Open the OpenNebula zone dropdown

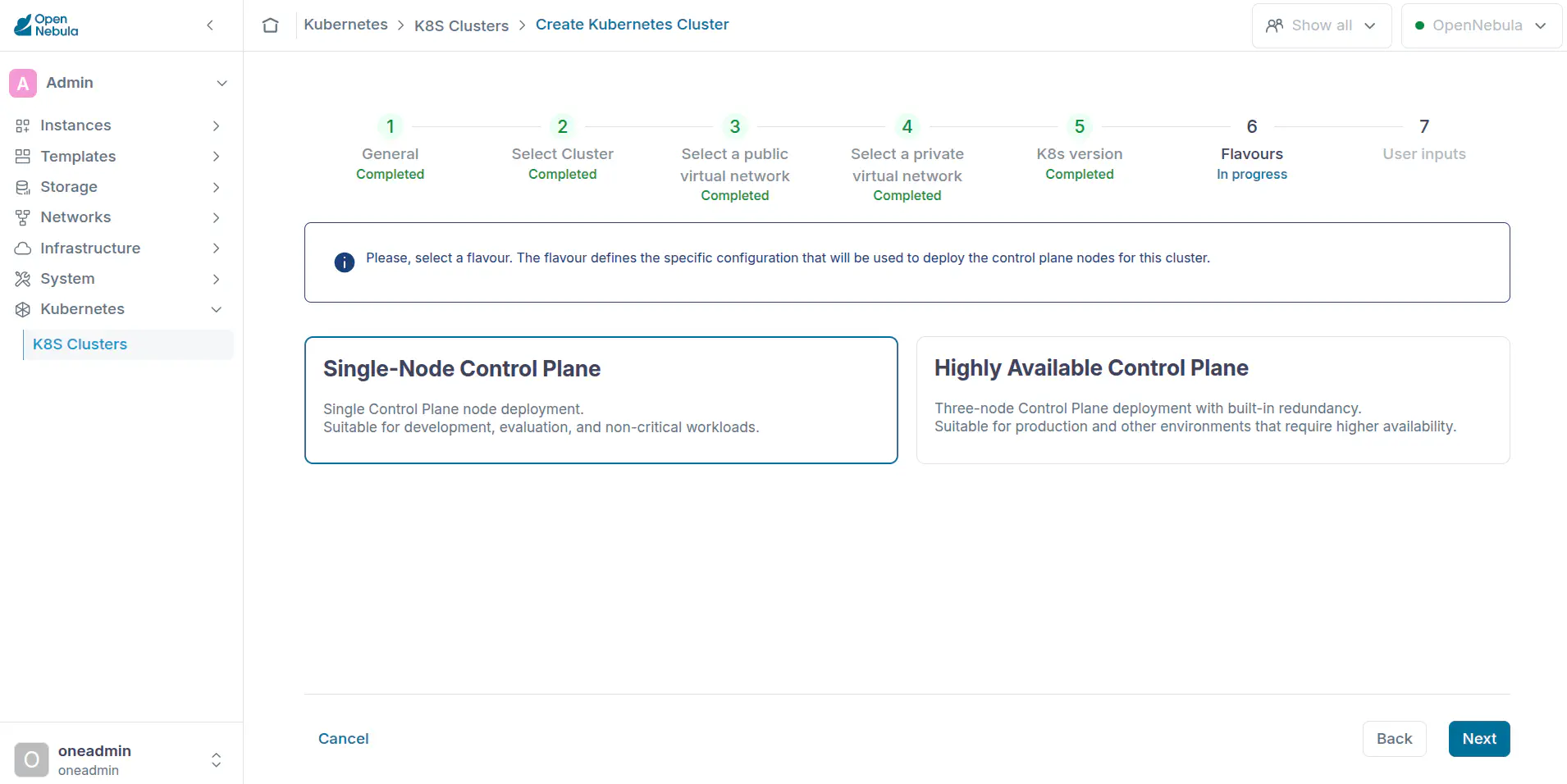coord(1482,25)
